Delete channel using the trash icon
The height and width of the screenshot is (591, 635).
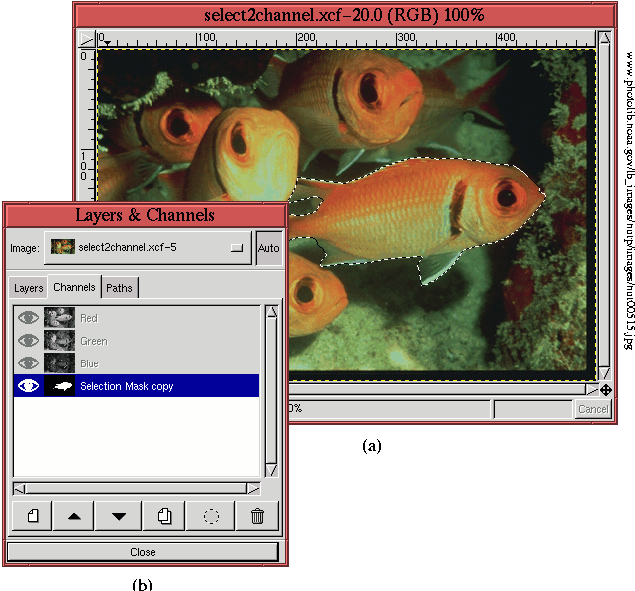click(257, 516)
